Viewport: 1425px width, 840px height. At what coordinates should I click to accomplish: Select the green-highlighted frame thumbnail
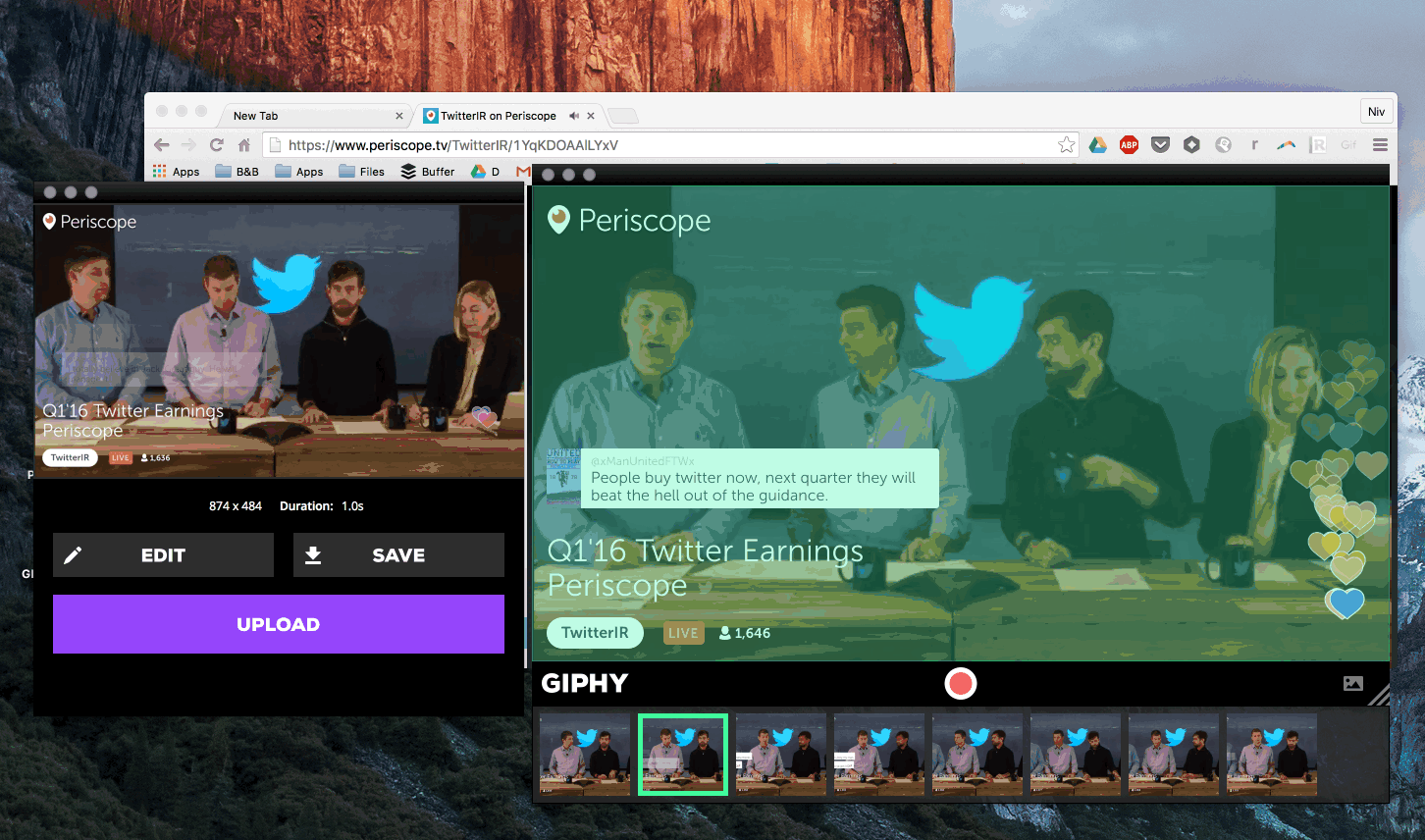click(683, 755)
